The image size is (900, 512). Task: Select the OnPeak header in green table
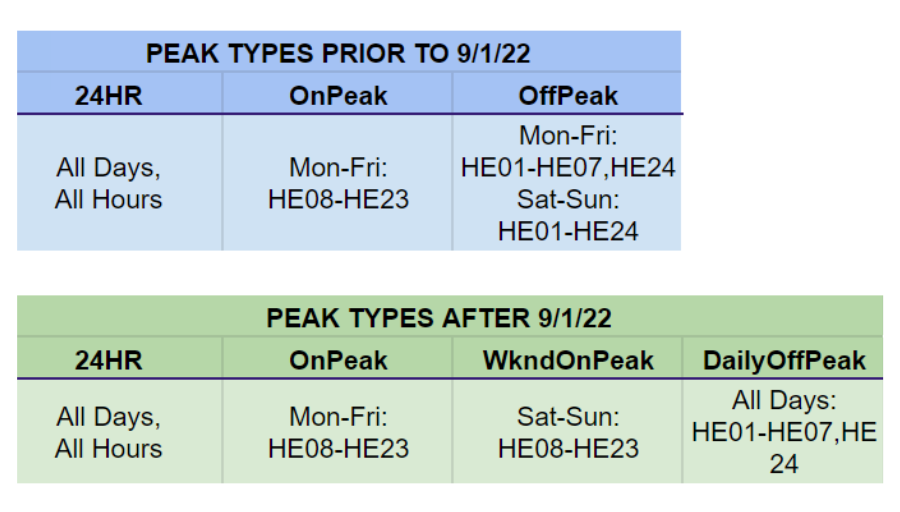pos(338,360)
